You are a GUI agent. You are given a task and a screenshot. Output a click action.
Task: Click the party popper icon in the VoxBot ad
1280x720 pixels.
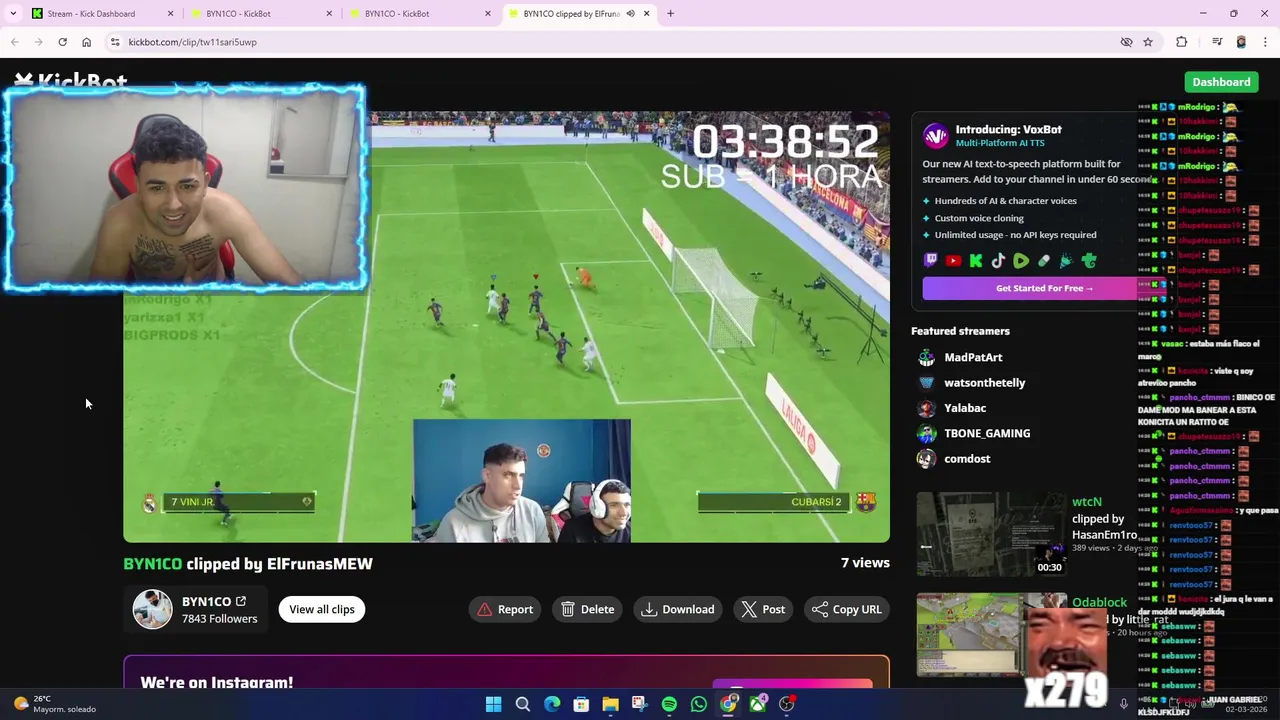1066,261
